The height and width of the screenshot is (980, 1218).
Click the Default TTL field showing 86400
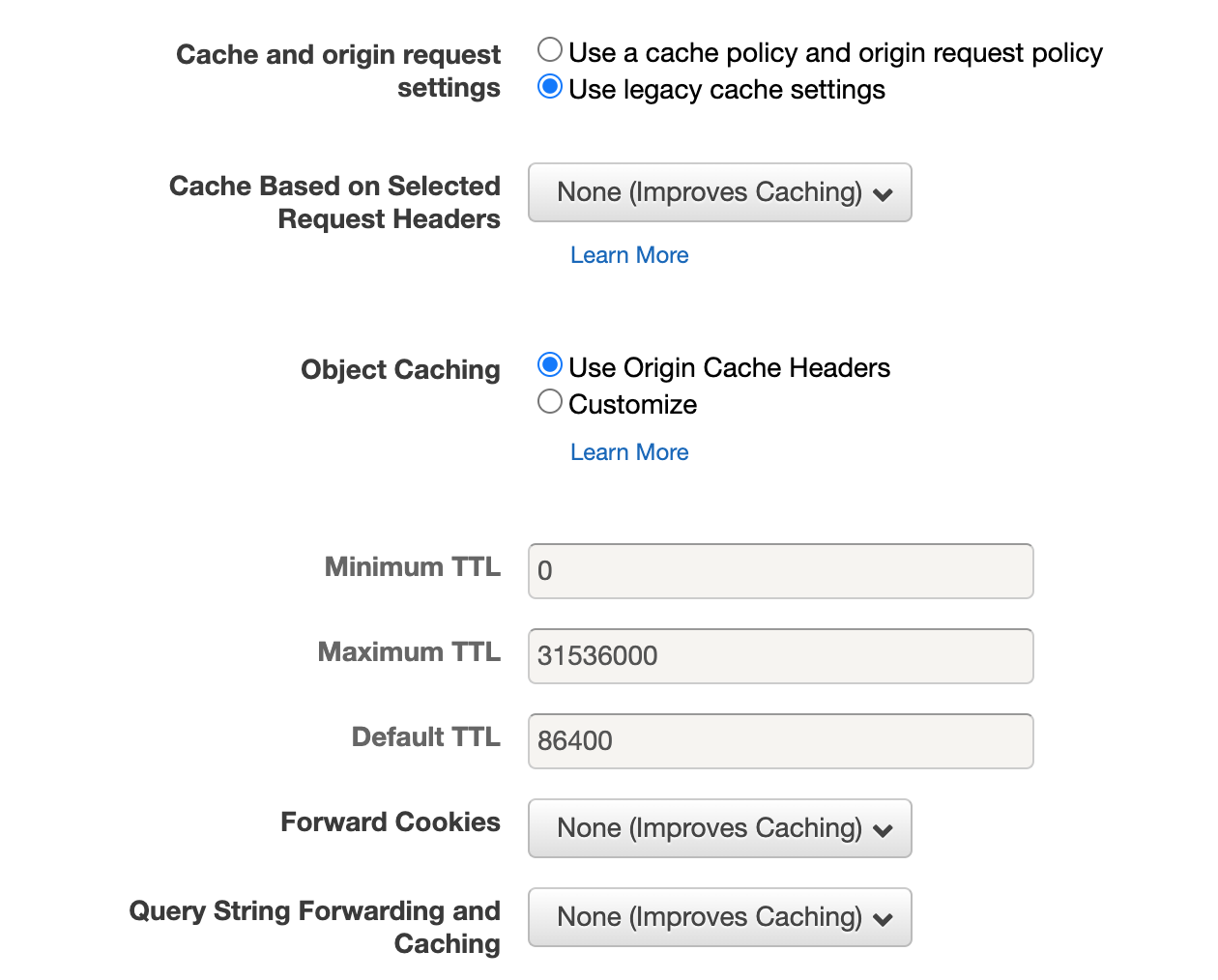tap(781, 741)
